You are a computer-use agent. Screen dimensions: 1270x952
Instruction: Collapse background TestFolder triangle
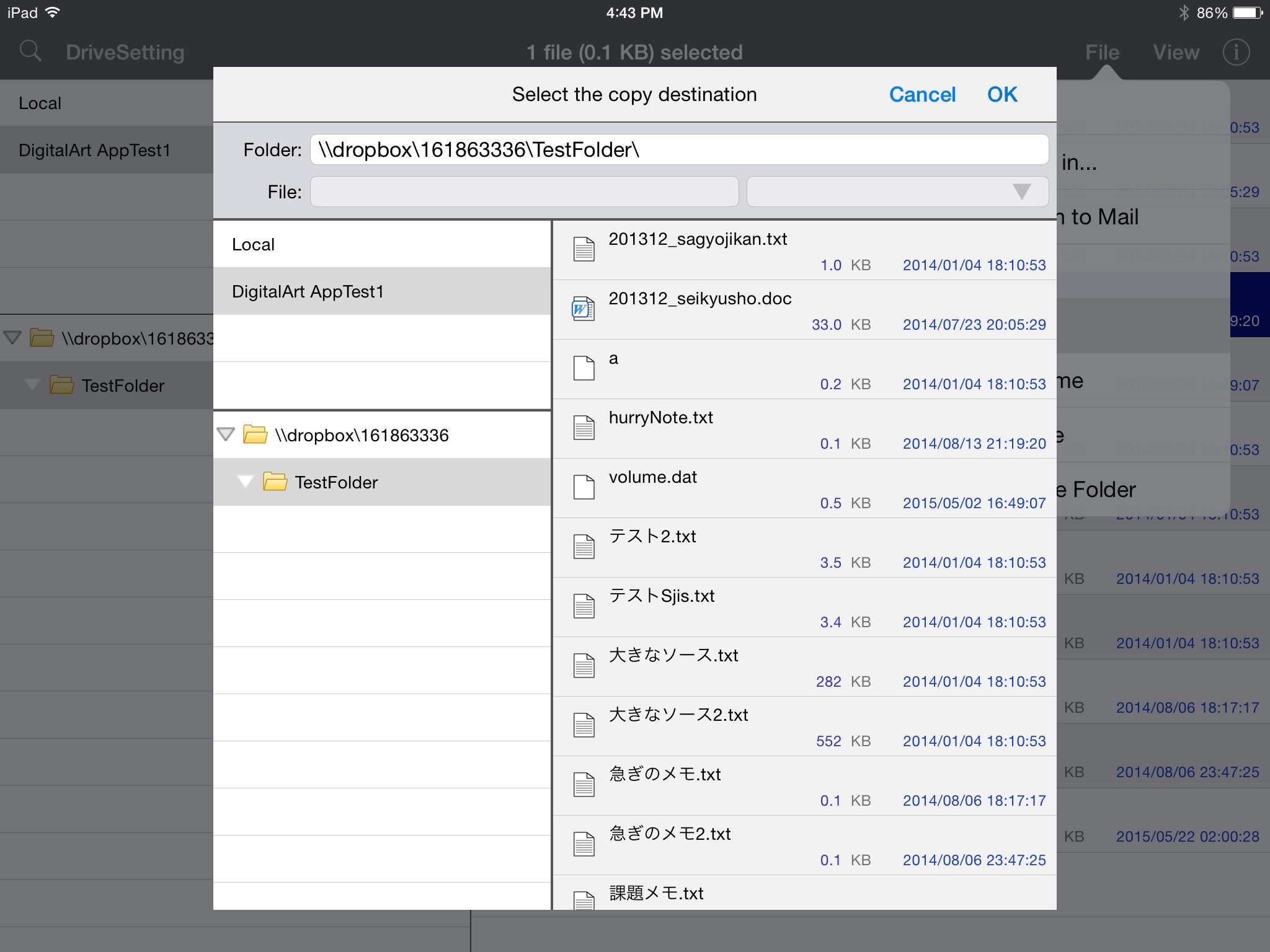32,385
